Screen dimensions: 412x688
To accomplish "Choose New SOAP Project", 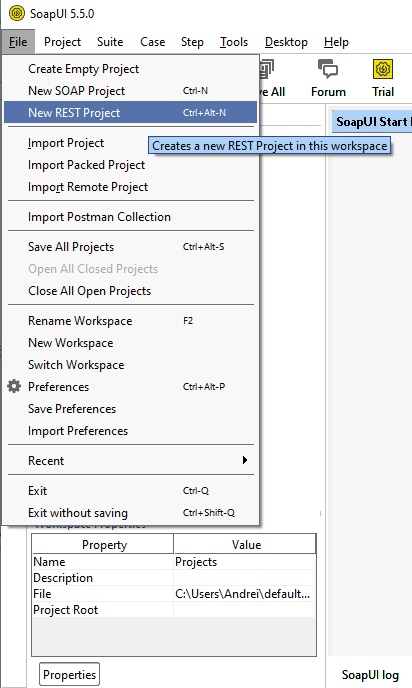I will 130,91.
